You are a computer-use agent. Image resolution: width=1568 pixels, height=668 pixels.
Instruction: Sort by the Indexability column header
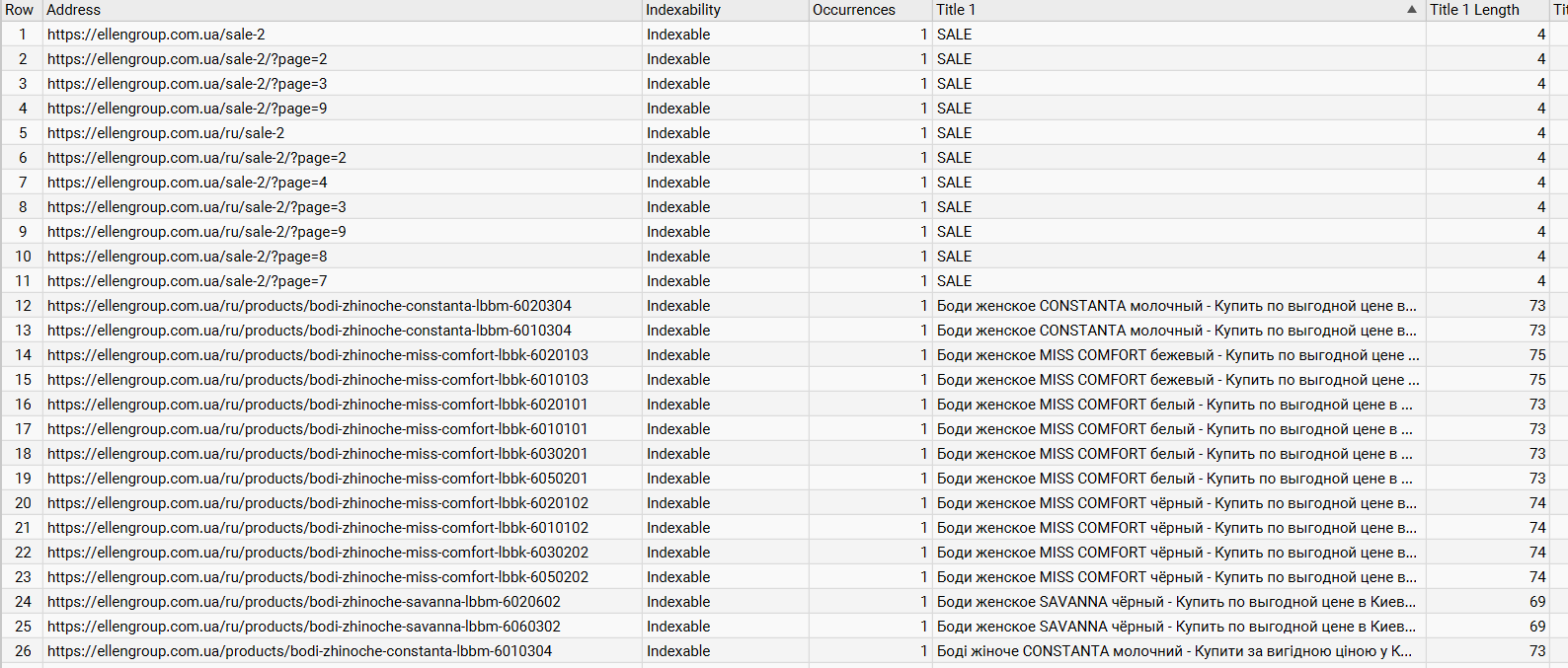coord(725,10)
